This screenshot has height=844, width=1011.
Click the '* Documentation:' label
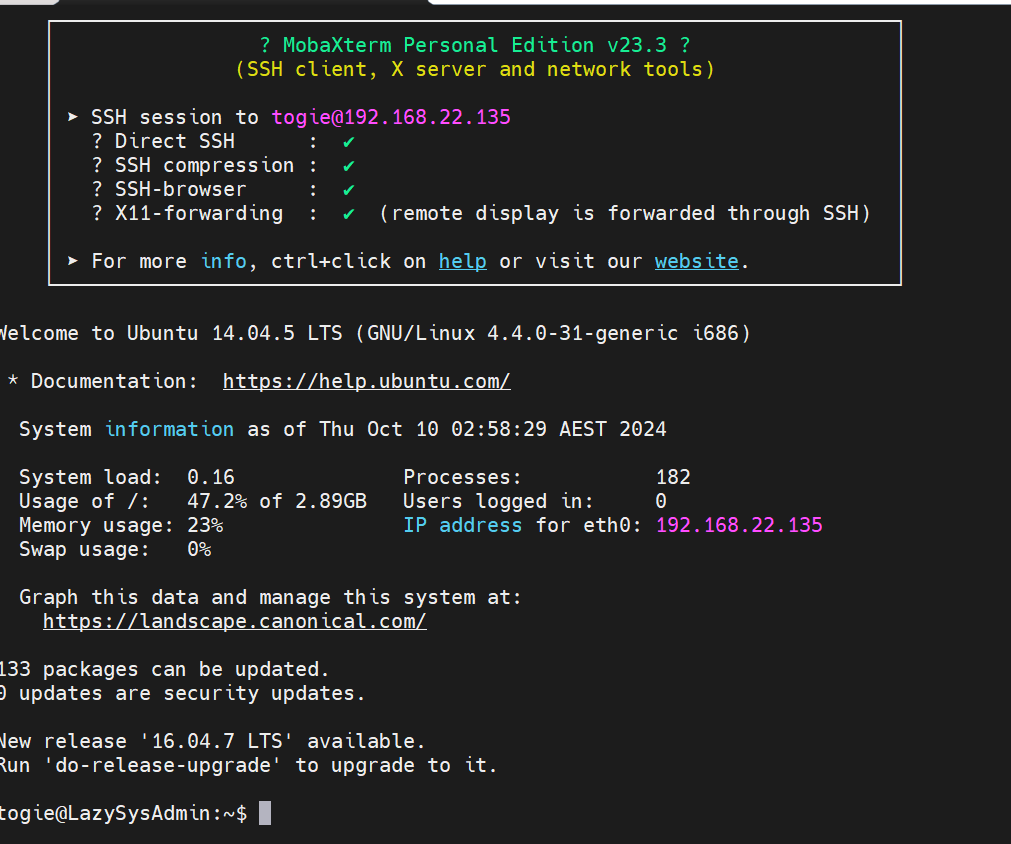pyautogui.click(x=103, y=381)
